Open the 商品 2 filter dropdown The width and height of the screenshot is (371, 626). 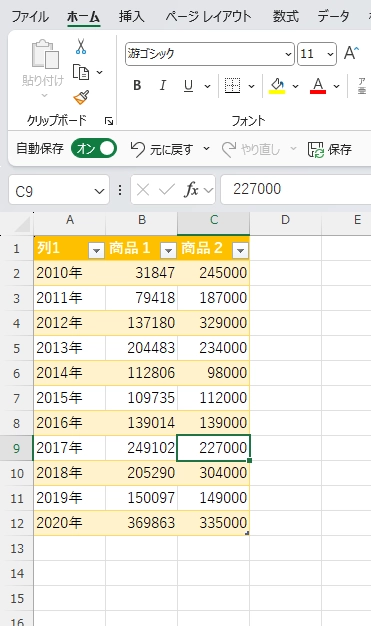[x=240, y=250]
